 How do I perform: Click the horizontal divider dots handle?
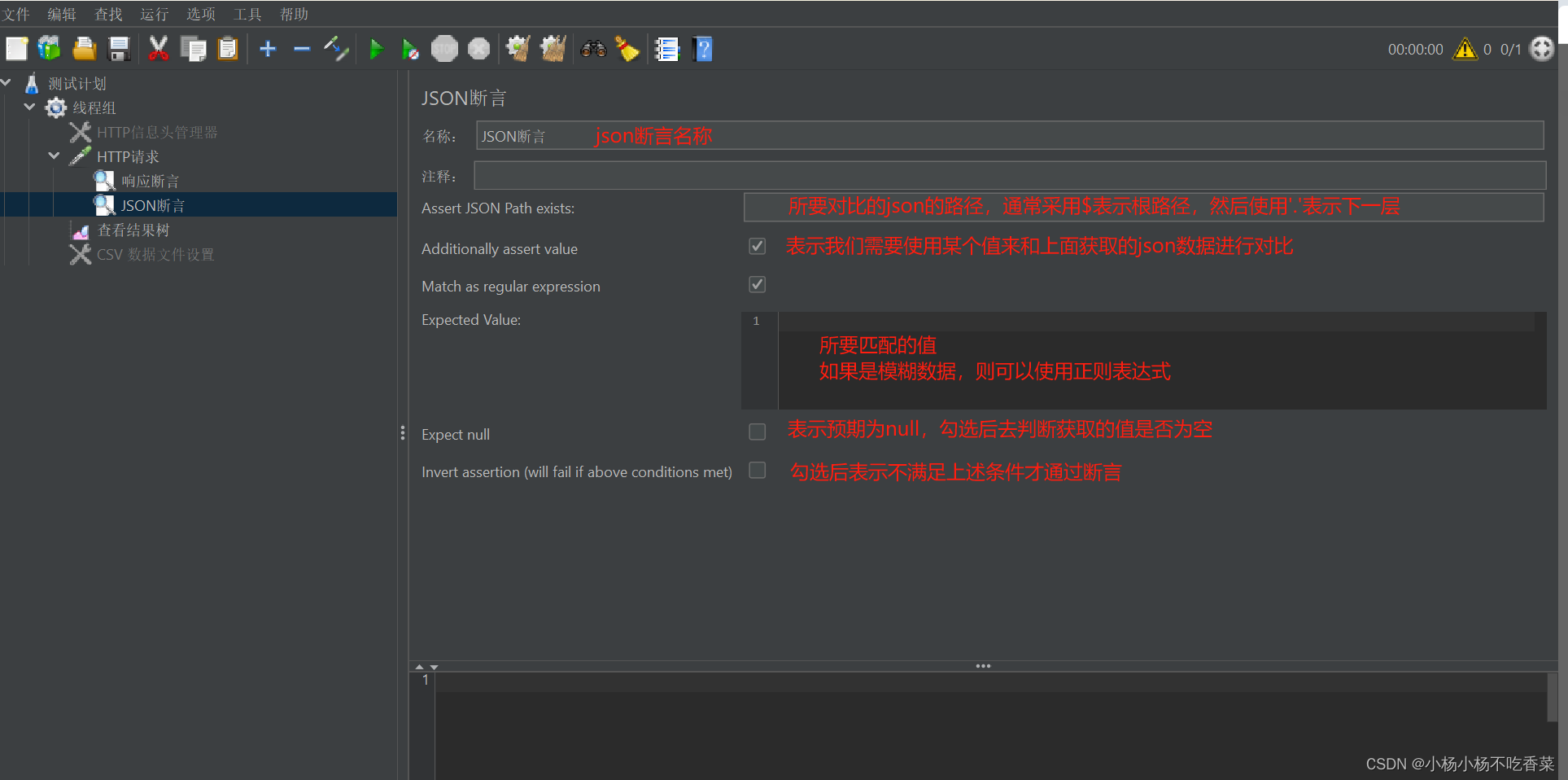[x=983, y=666]
